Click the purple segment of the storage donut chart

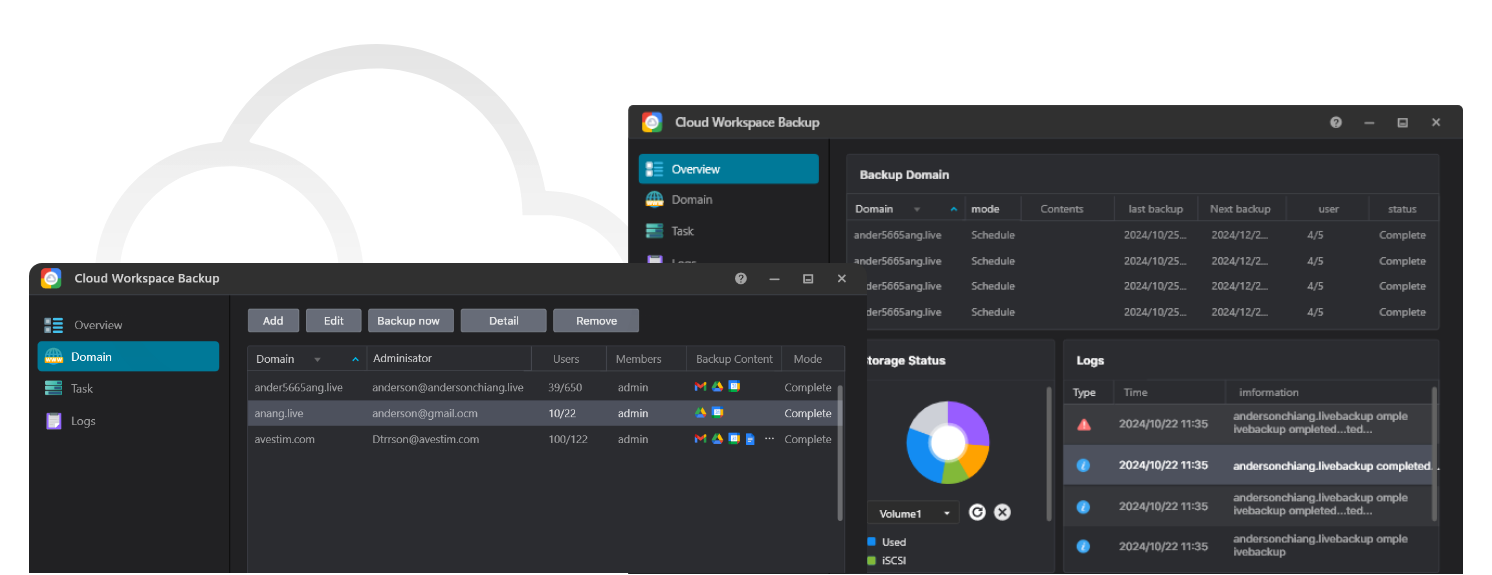point(970,421)
